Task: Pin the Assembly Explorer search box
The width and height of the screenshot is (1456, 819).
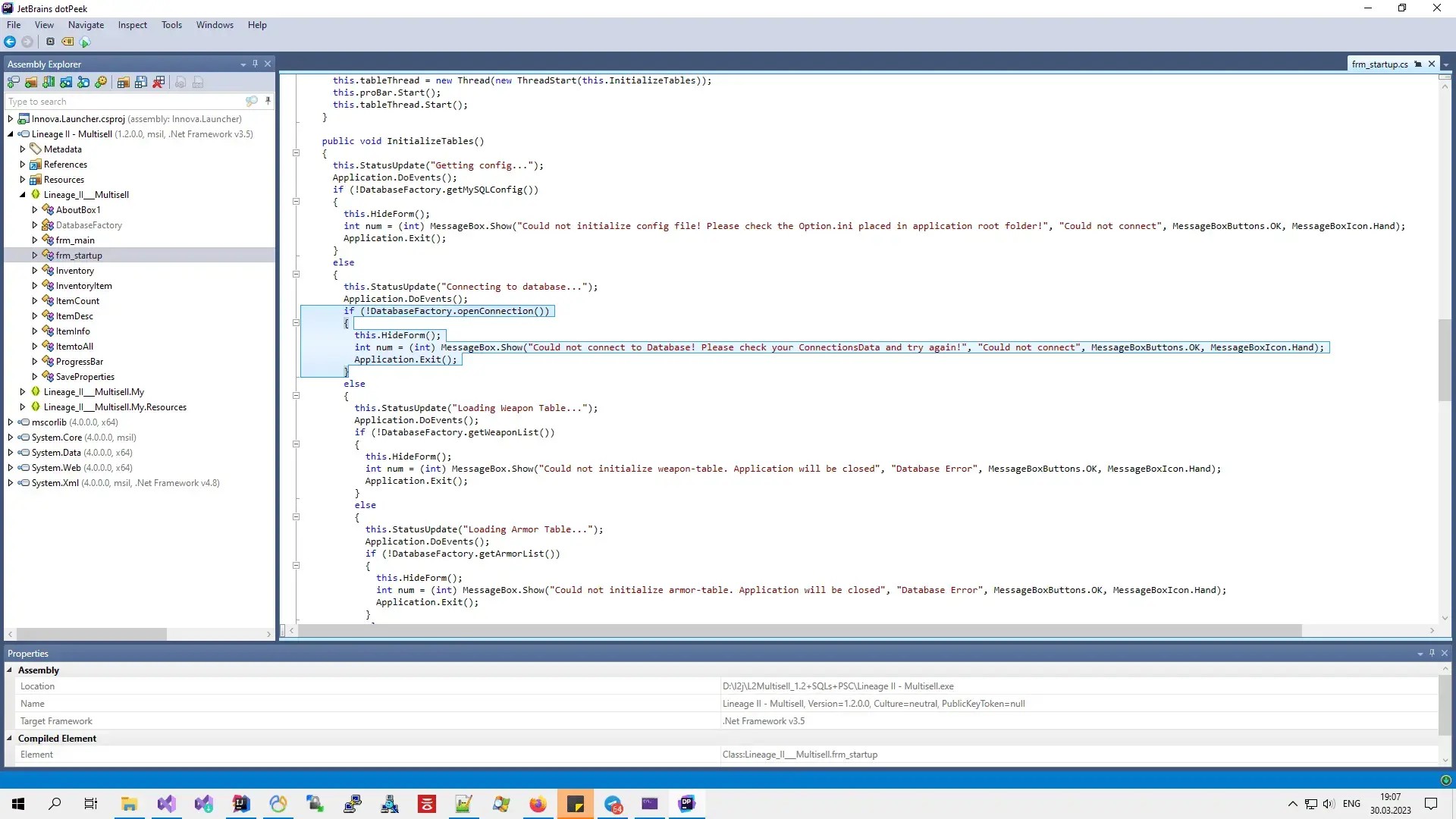Action: tap(268, 101)
